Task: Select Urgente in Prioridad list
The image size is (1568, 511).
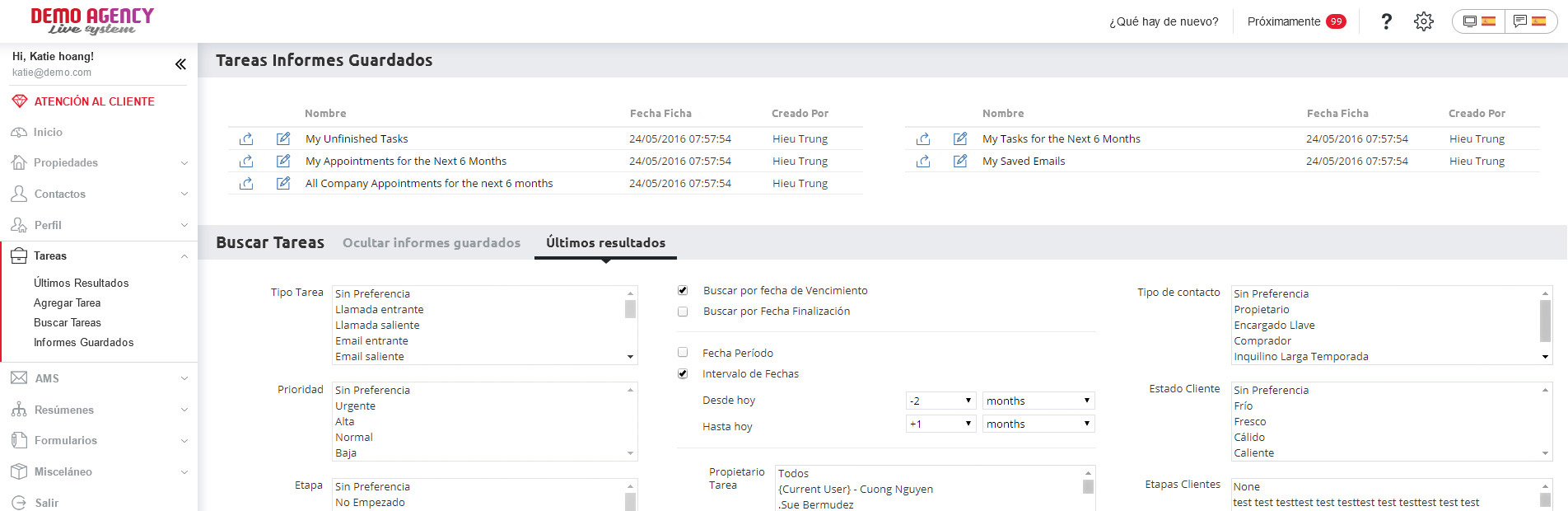Action: (355, 406)
